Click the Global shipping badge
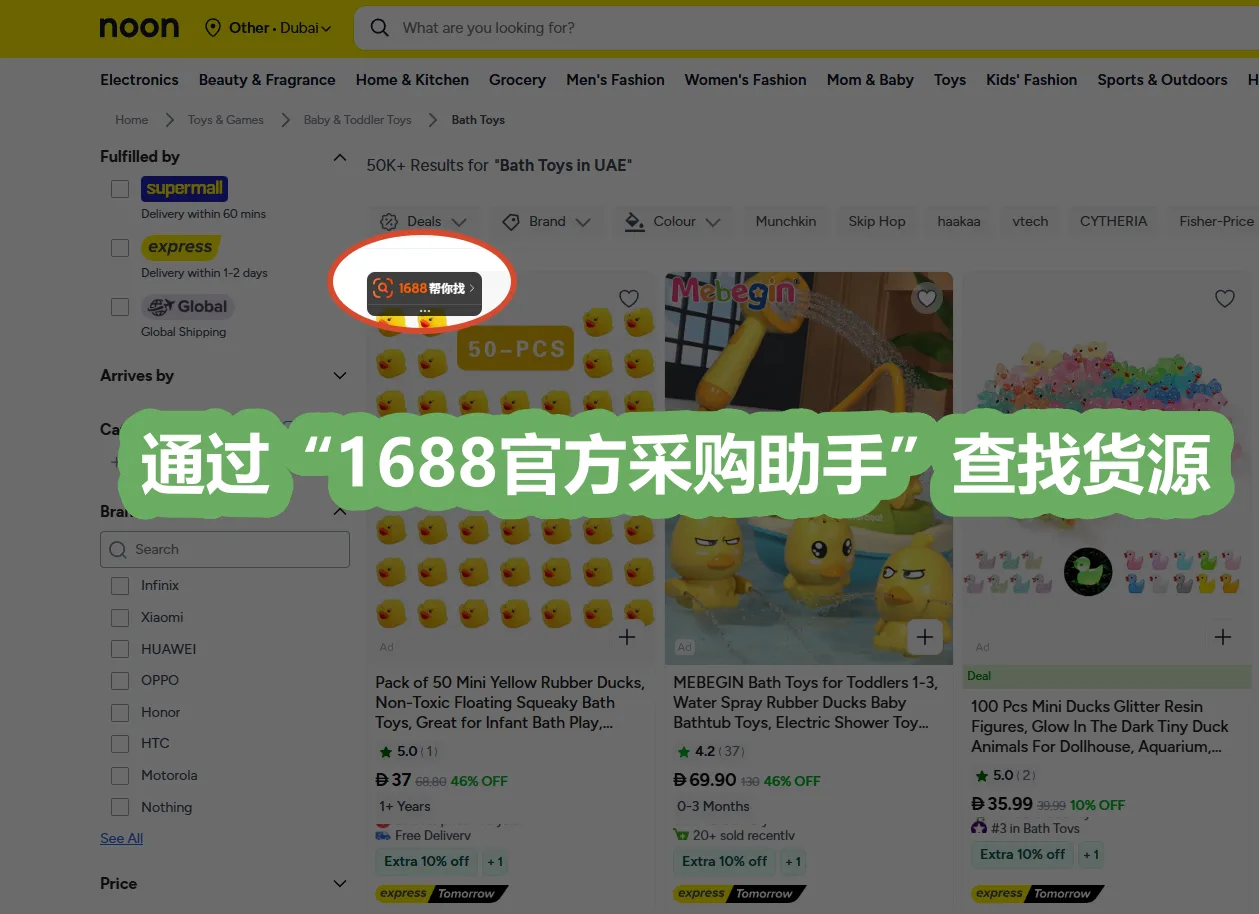 (x=187, y=306)
